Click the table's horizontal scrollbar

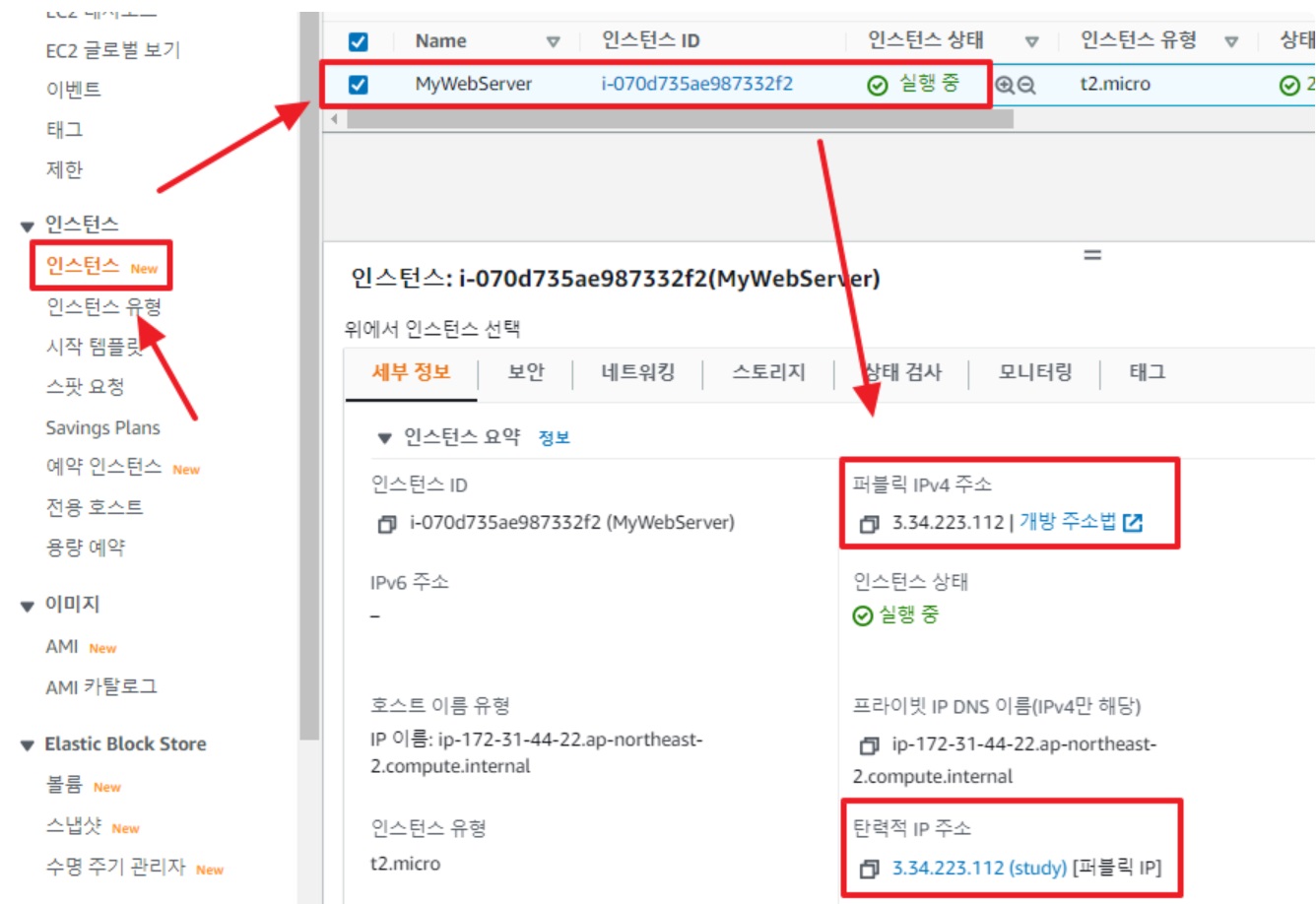[680, 119]
